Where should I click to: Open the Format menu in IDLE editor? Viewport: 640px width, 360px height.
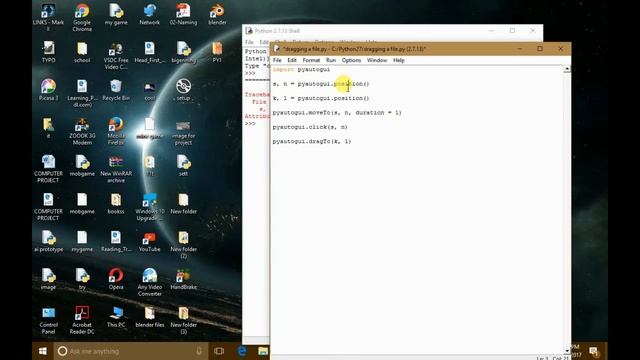[311, 60]
